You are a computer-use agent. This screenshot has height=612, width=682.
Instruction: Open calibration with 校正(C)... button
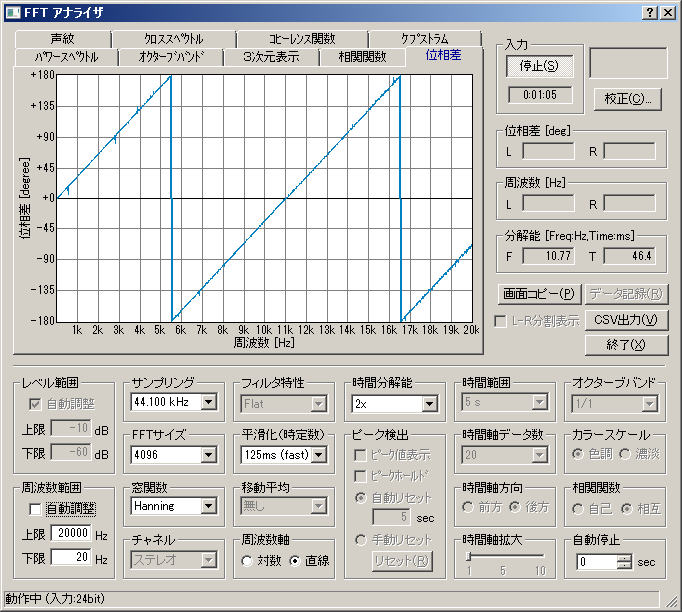click(628, 99)
